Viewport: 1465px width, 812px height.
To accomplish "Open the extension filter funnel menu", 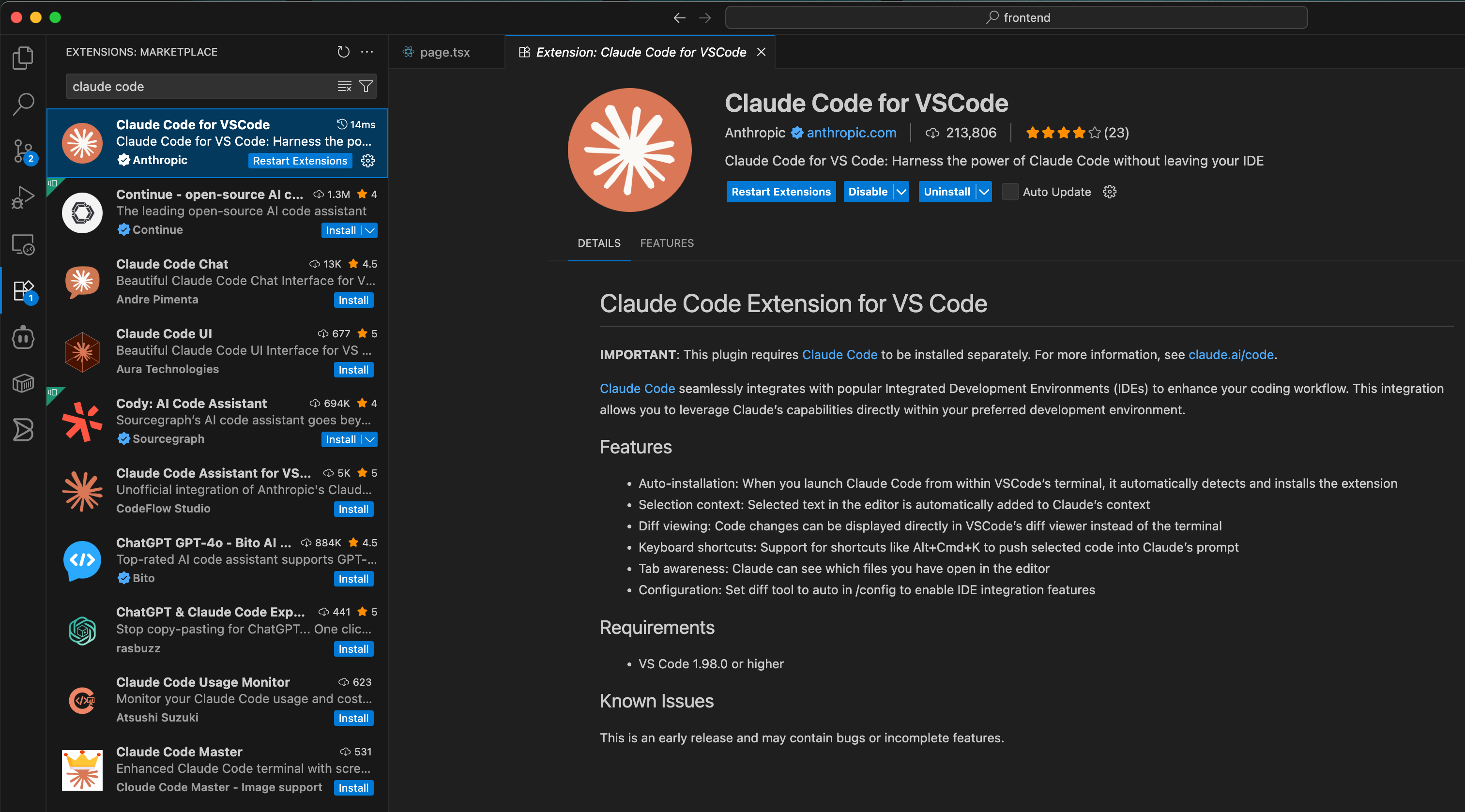I will point(366,87).
